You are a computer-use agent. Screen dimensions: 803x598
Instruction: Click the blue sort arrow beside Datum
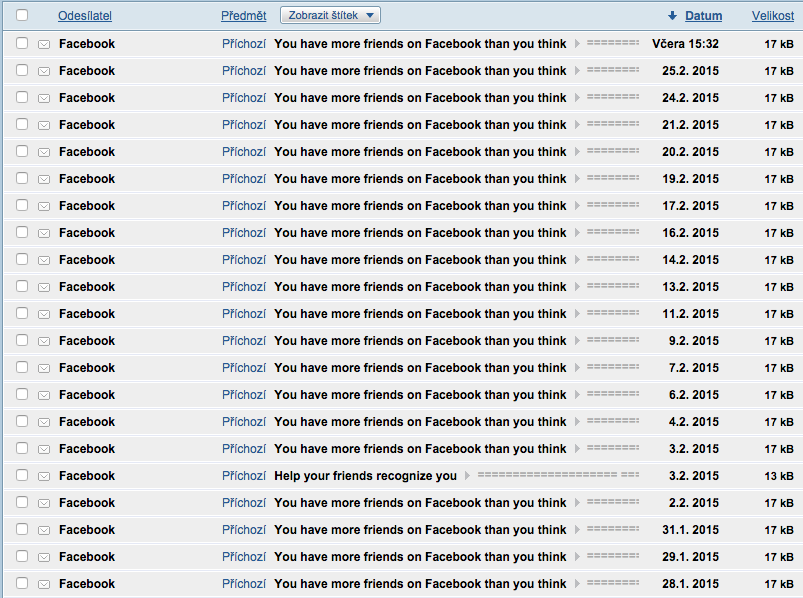point(673,16)
